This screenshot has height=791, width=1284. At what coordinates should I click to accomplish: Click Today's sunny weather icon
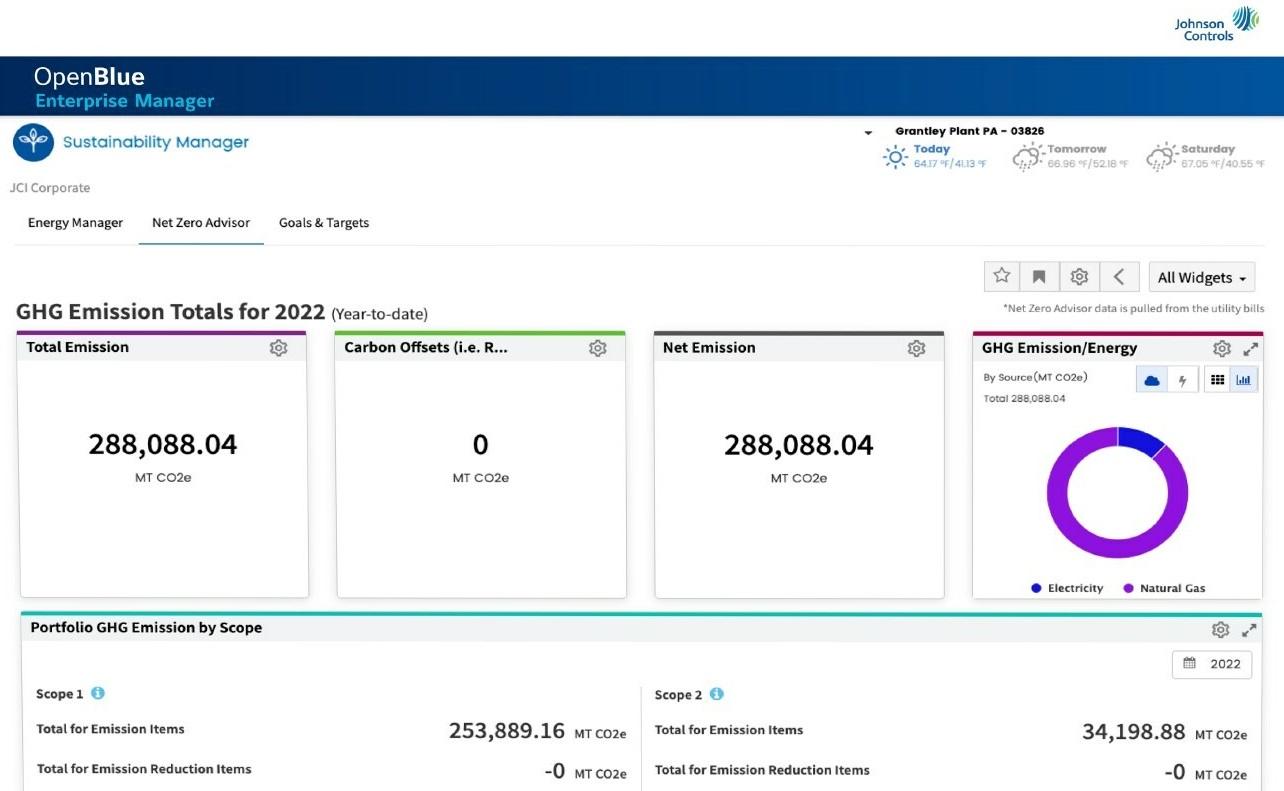point(895,157)
